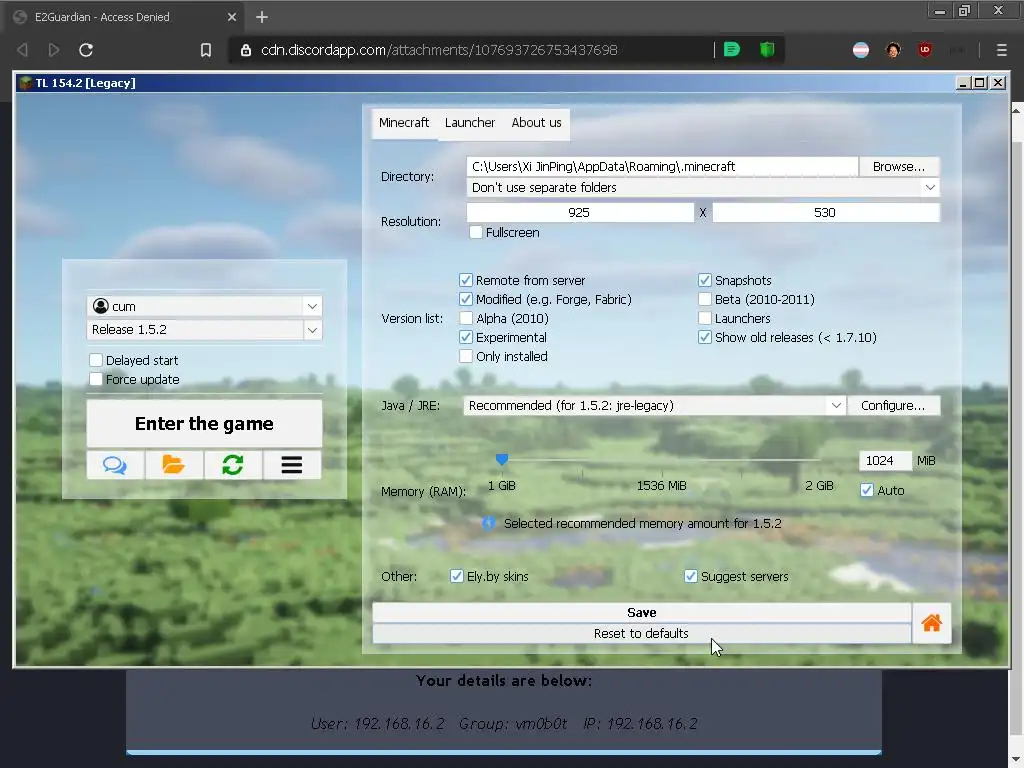Open the hamburger menu in launcher panel

[x=291, y=465]
